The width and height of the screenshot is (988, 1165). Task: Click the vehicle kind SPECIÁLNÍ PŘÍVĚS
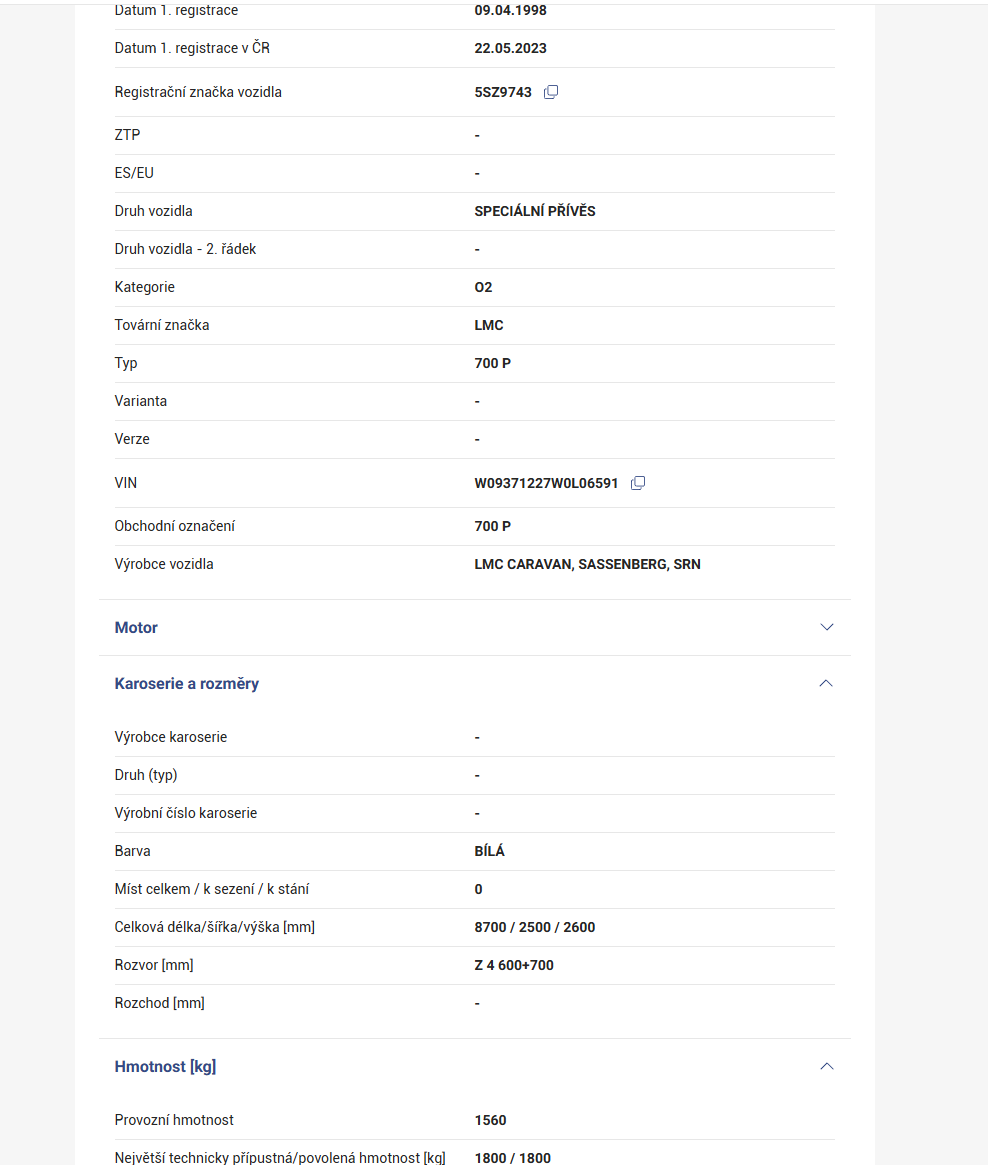click(535, 212)
